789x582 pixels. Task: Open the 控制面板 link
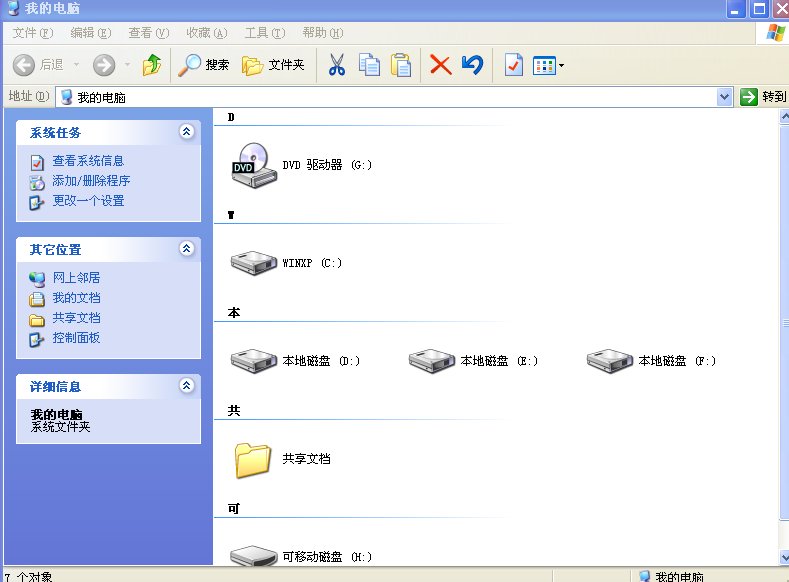click(76, 338)
